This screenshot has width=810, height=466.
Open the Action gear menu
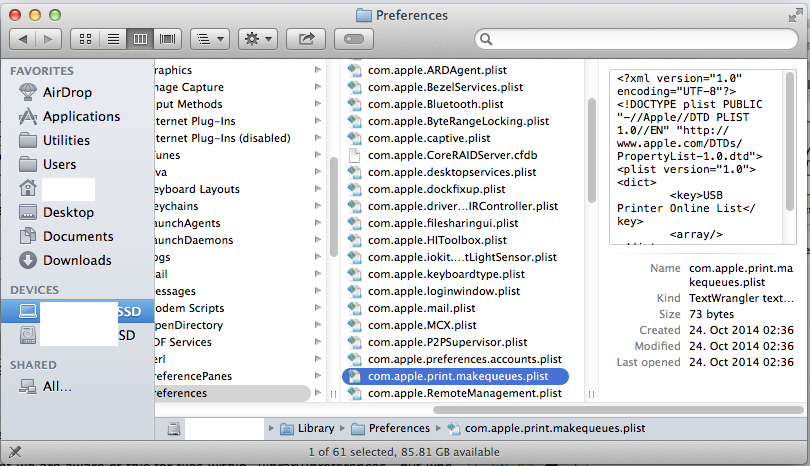point(258,39)
